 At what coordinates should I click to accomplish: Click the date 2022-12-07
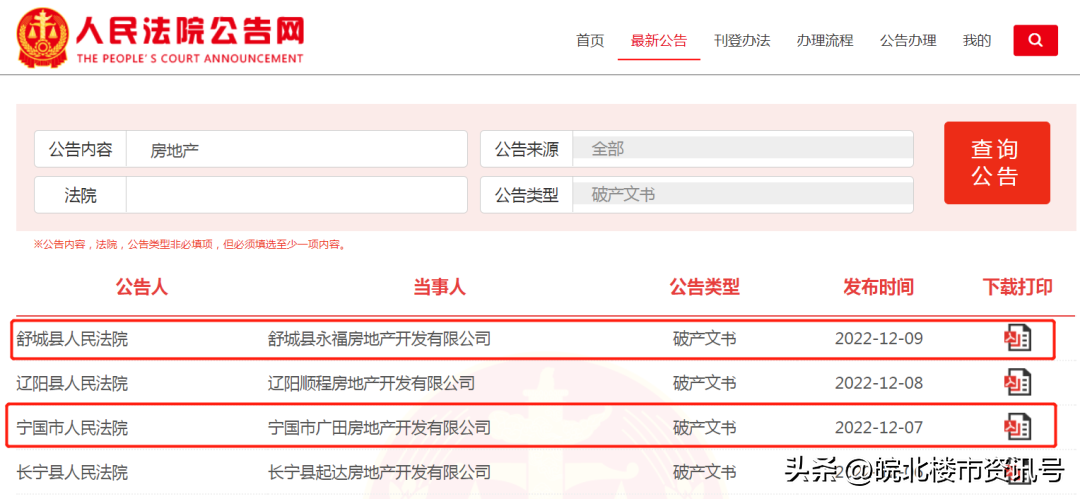pyautogui.click(x=878, y=428)
